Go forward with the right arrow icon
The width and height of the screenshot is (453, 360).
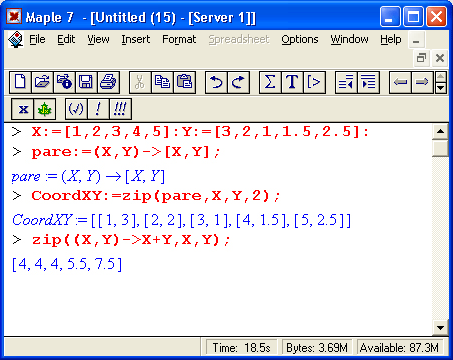point(422,82)
